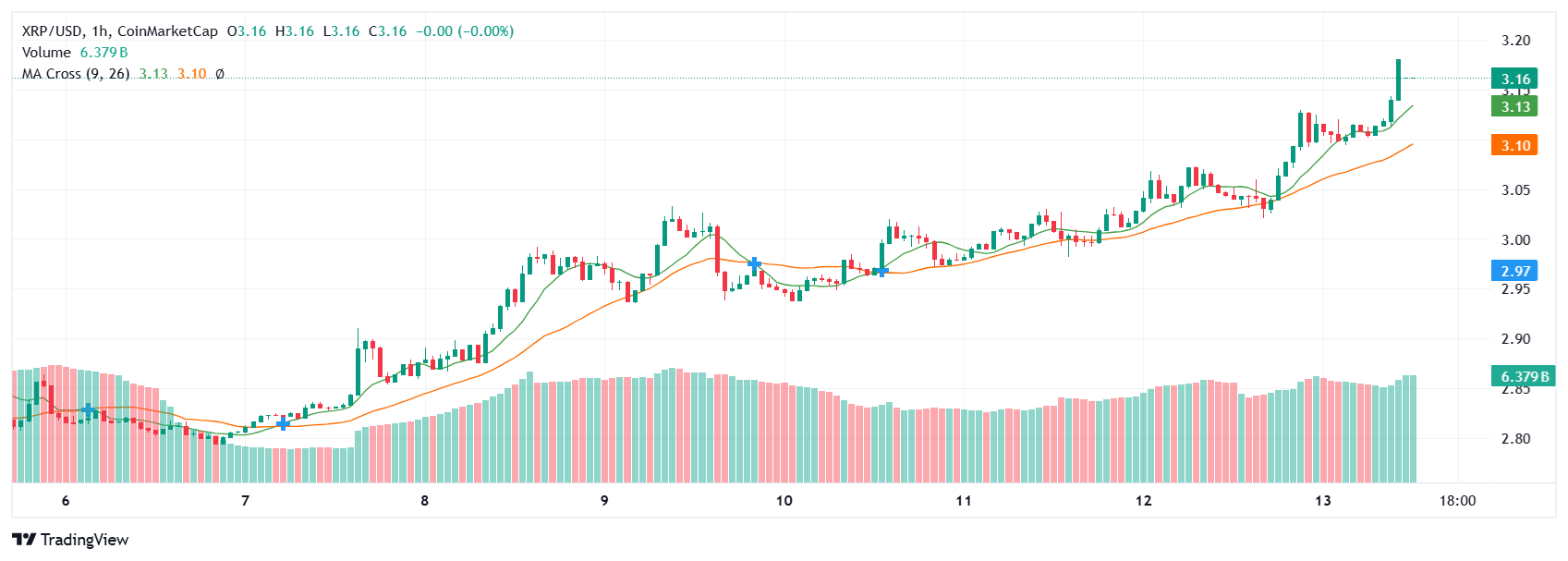Click the MA cross marker before date 10
Image resolution: width=1568 pixels, height=561 pixels.
pos(754,264)
